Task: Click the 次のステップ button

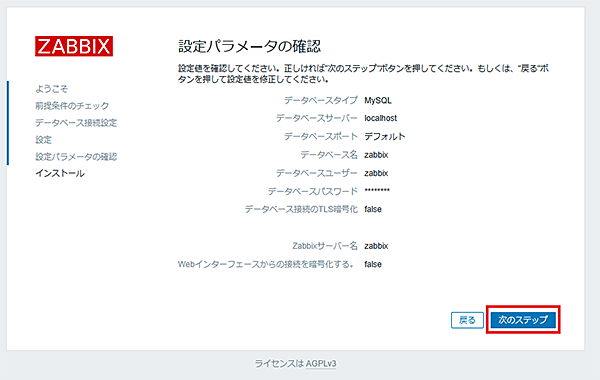Action: click(523, 320)
